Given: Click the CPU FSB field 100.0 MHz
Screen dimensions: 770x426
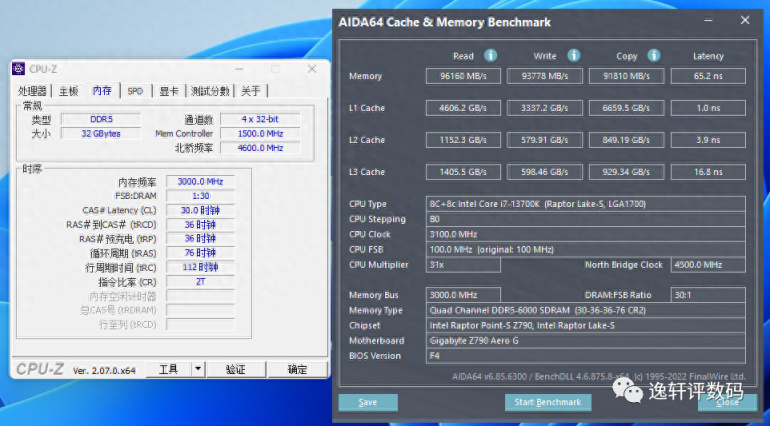Looking at the screenshot, I should [x=585, y=250].
